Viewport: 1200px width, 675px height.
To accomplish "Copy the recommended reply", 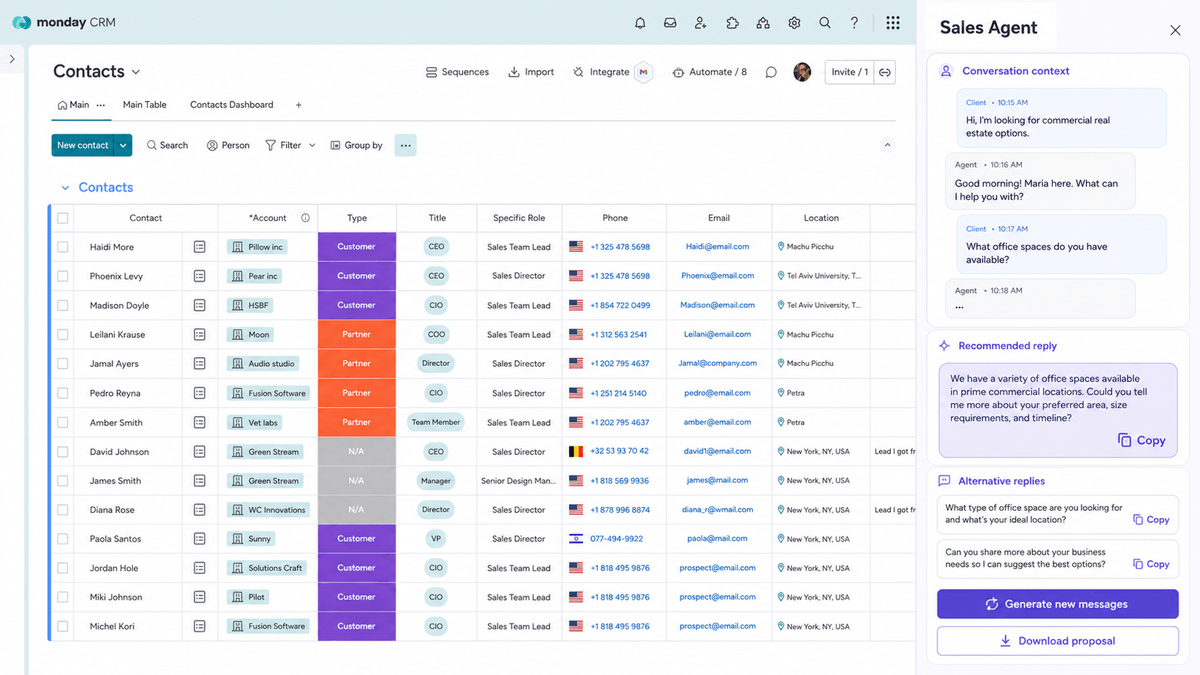I will tap(1141, 440).
